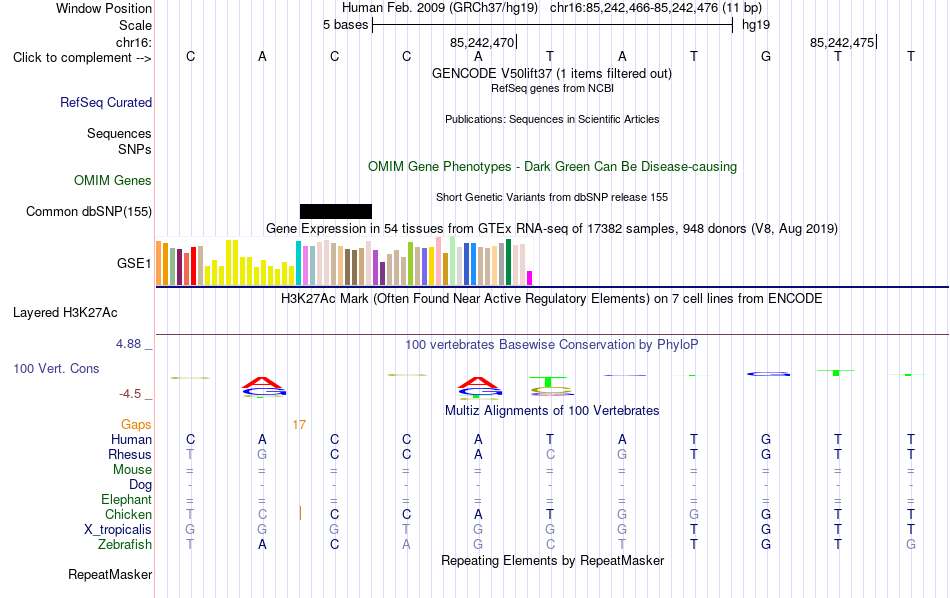Click the 85,242,475 coordinate marker

842,42
